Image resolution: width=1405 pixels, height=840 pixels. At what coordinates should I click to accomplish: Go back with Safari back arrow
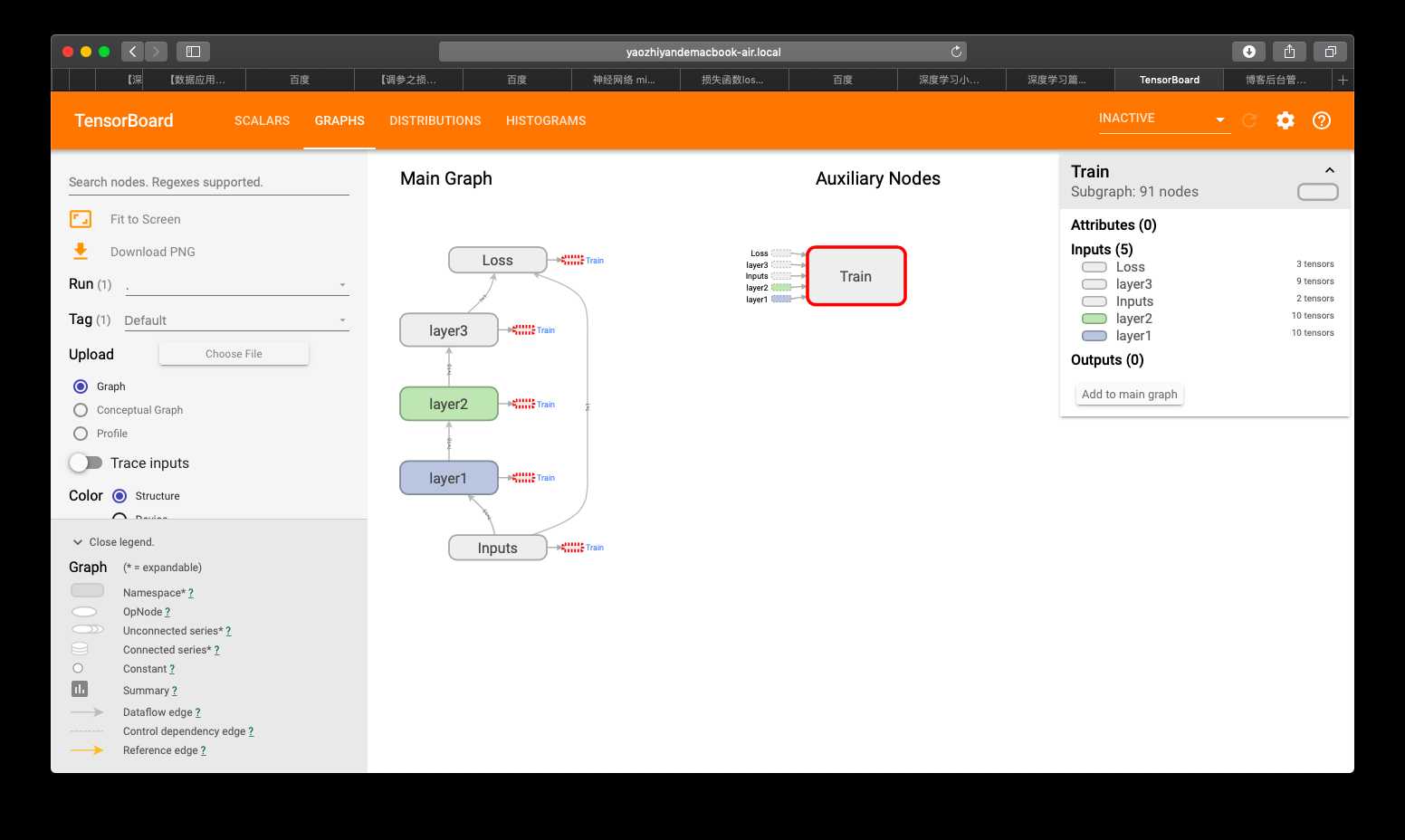pyautogui.click(x=132, y=52)
